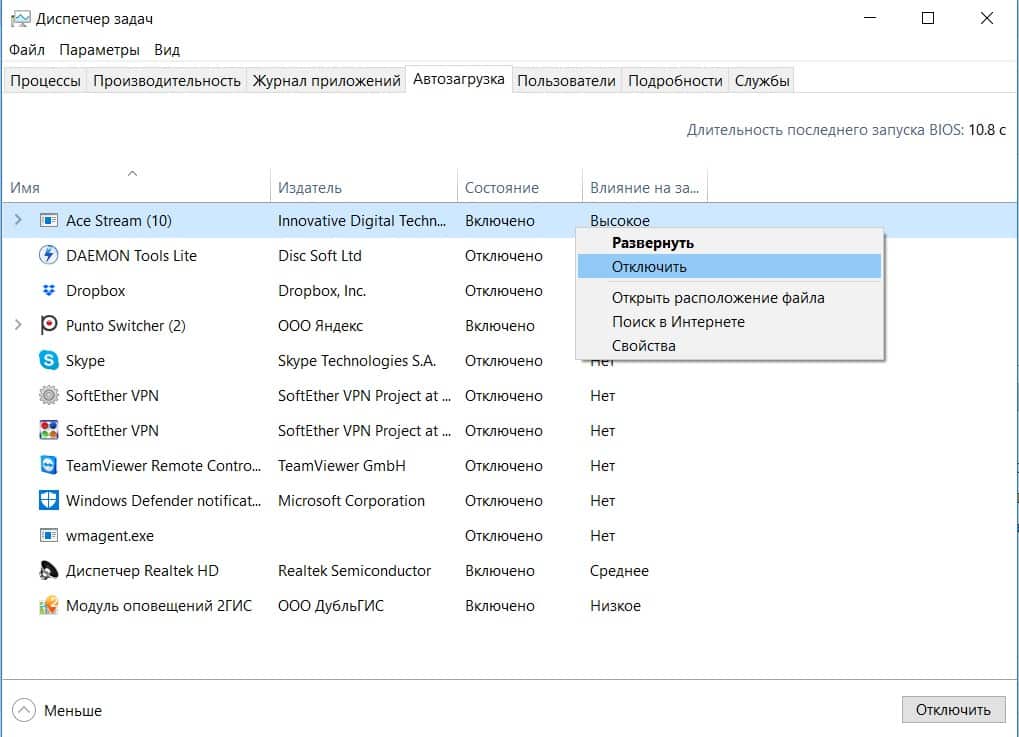1019x737 pixels.
Task: Open the Параметры menu
Action: coord(99,50)
